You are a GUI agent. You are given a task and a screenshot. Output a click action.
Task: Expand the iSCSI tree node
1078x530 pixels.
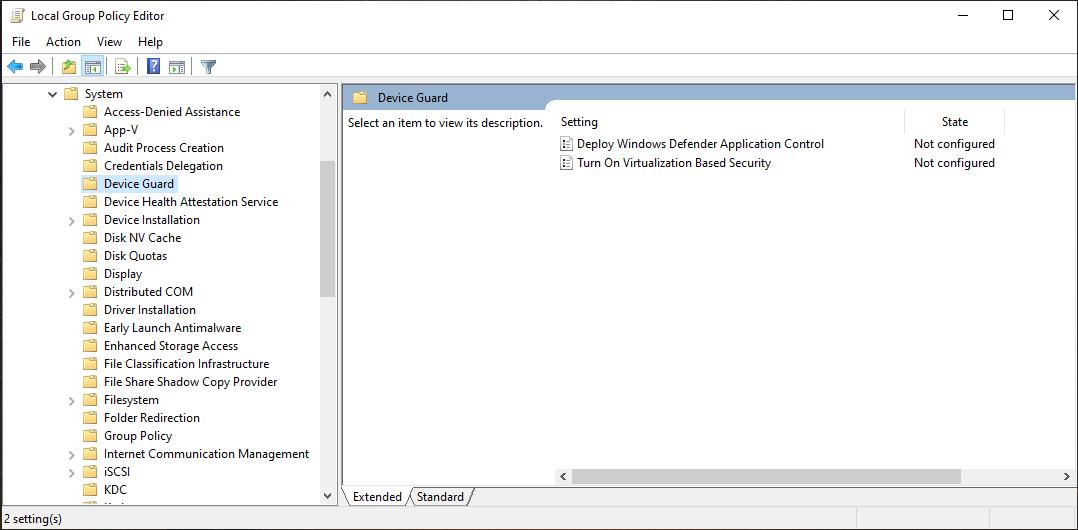(72, 473)
